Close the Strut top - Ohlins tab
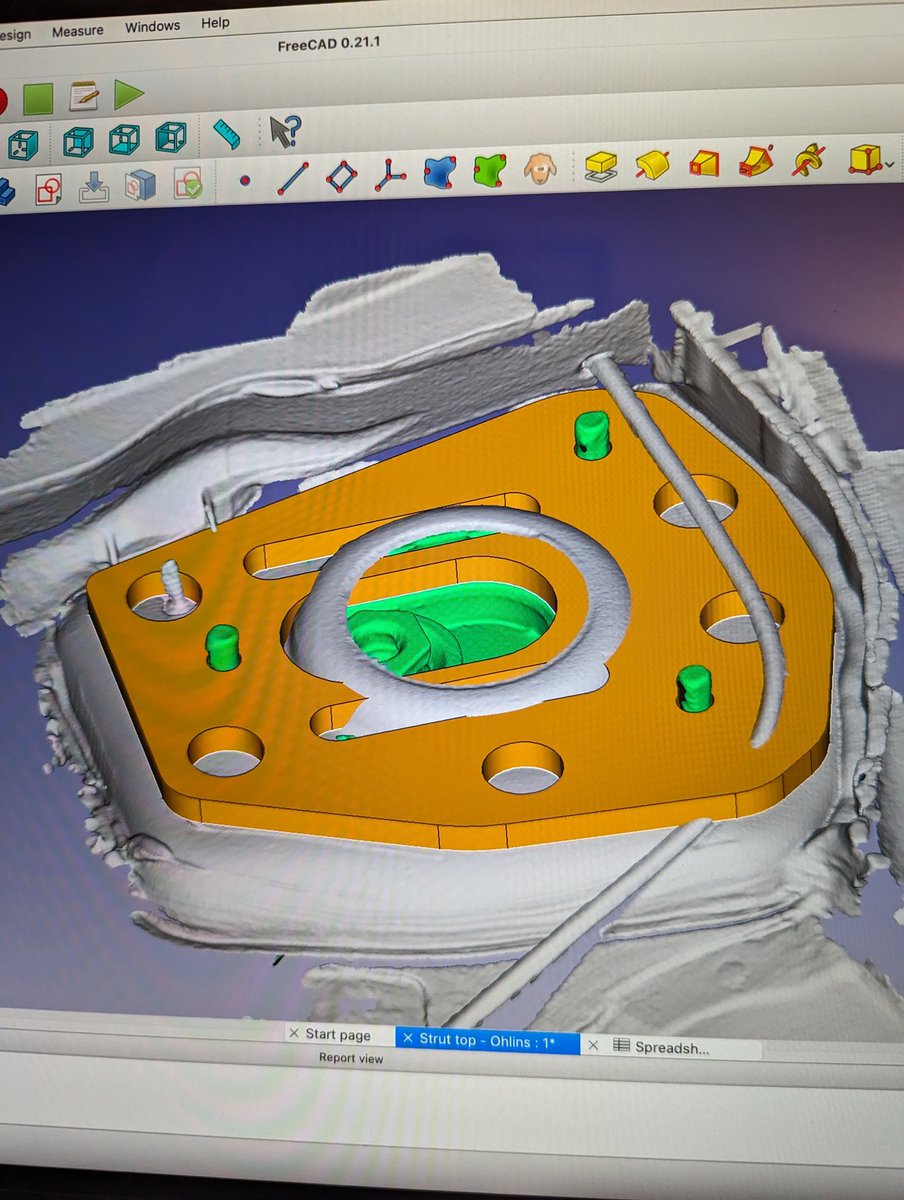 (x=407, y=1039)
